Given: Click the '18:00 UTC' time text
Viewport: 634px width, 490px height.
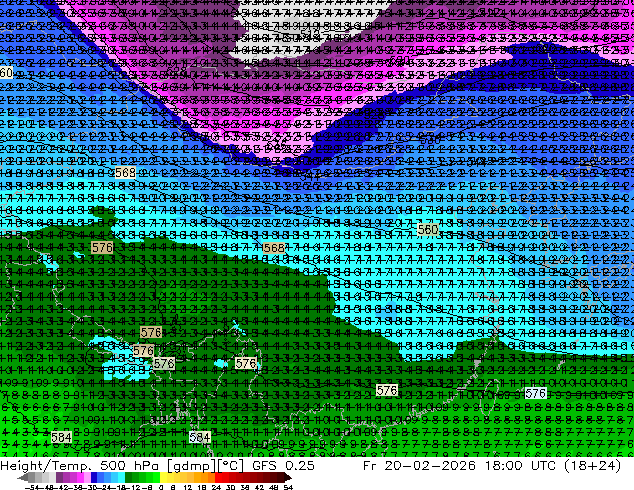Looking at the screenshot, I should [520, 466].
